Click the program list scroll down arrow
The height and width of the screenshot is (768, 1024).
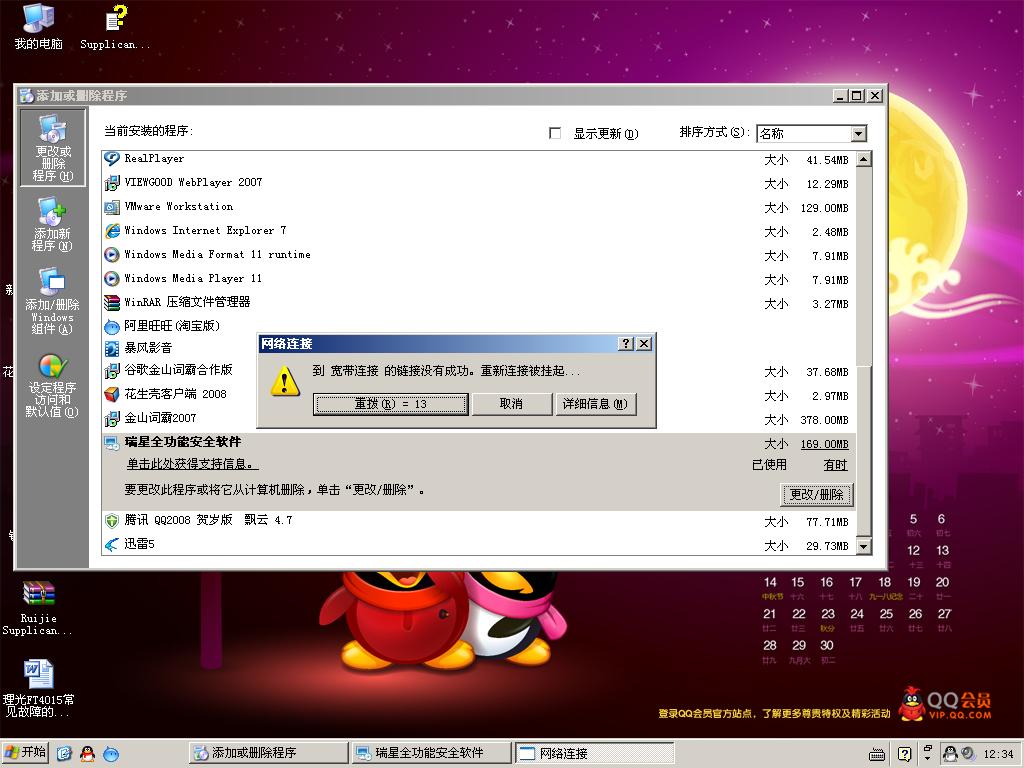(863, 546)
